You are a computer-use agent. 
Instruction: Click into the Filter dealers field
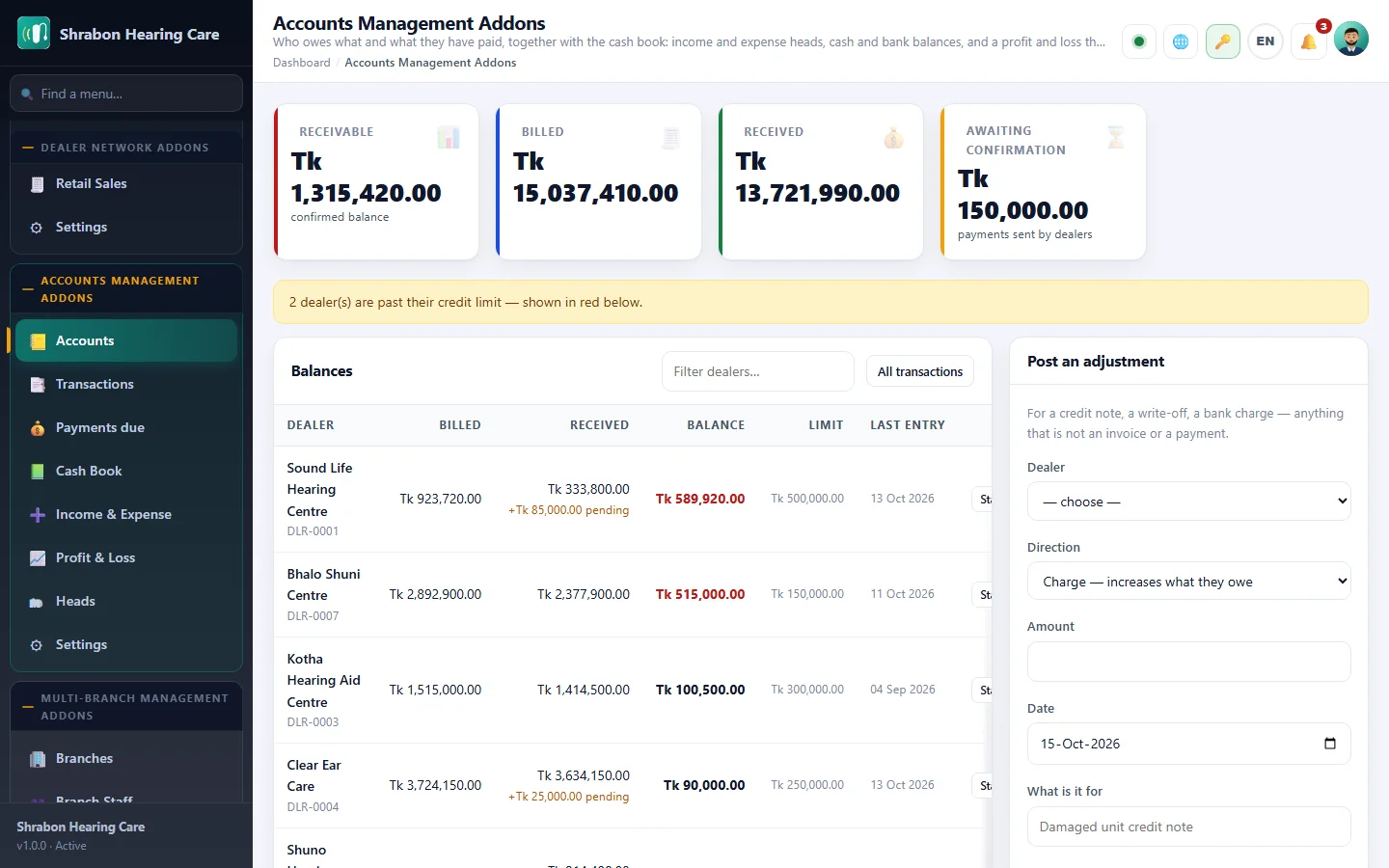pos(758,371)
